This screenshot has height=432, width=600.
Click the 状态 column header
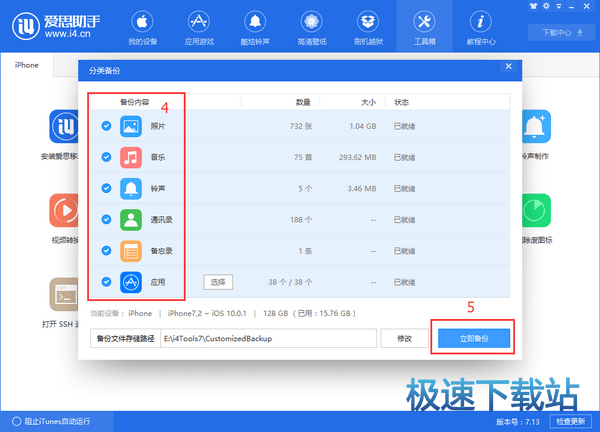[402, 102]
